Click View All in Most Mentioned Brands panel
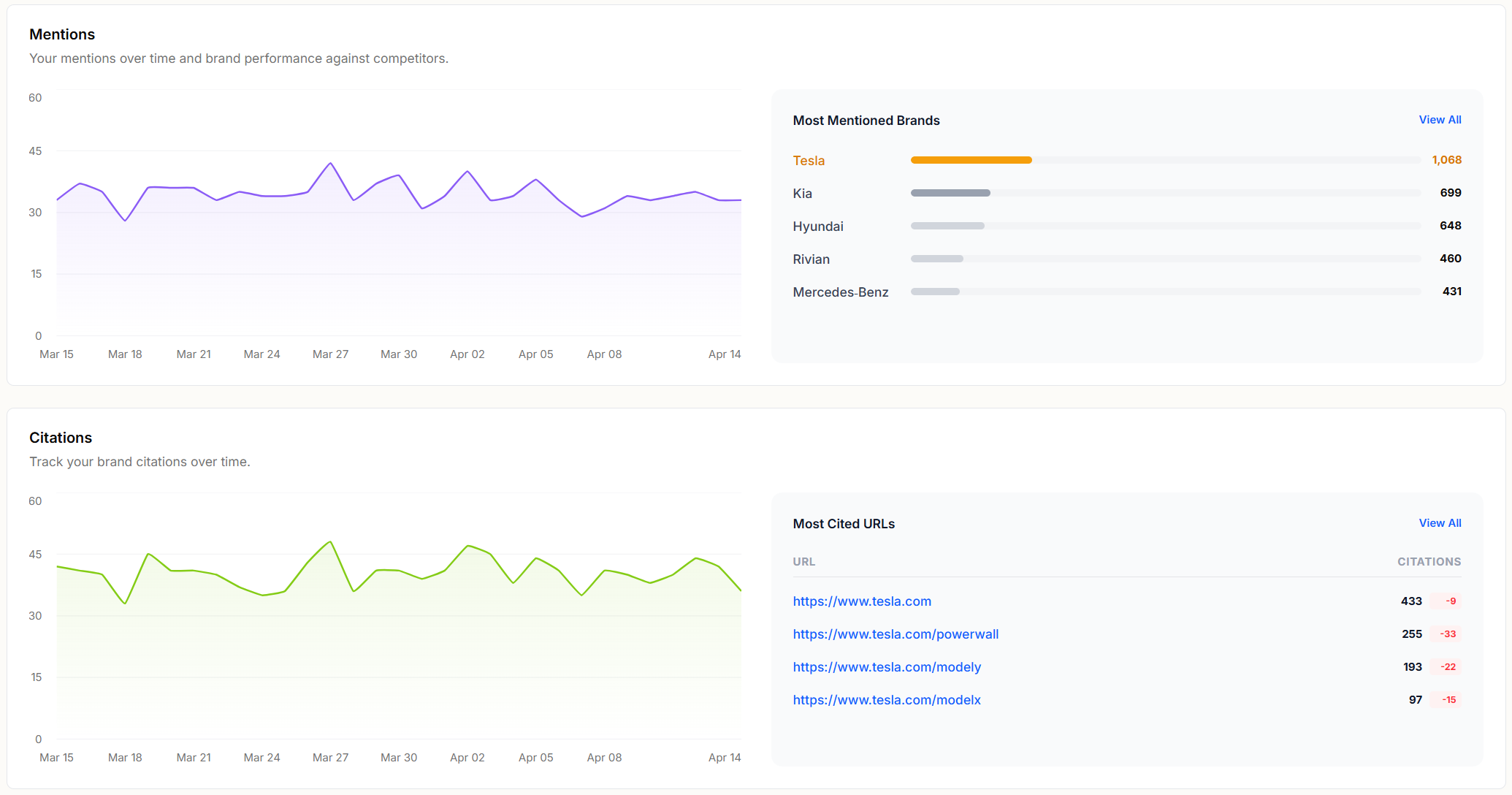This screenshot has height=795, width=1512. [1439, 119]
